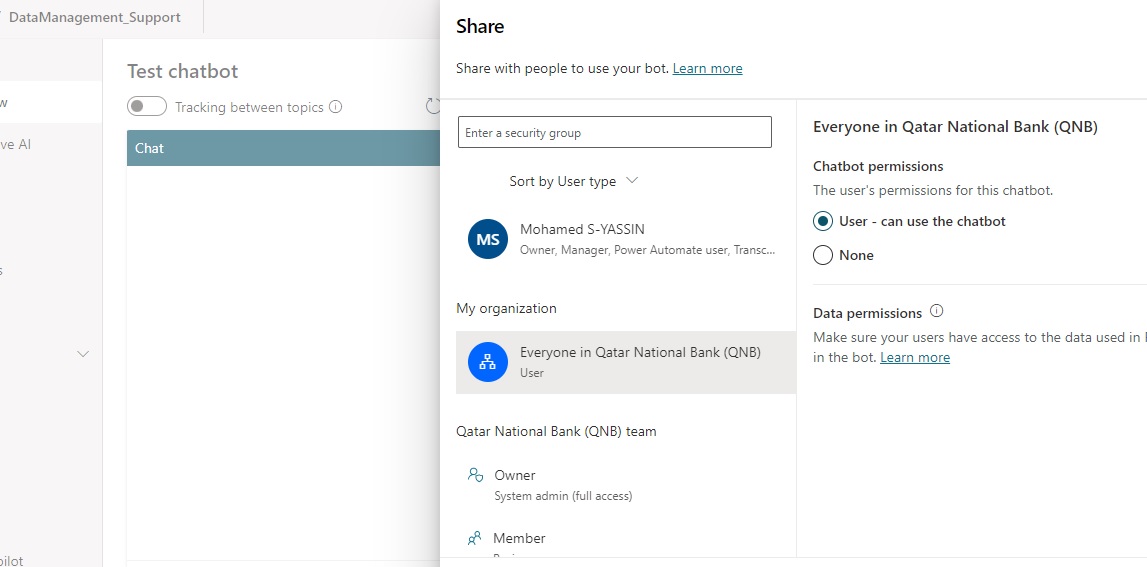Open Learn more link under Share
The width and height of the screenshot is (1147, 567).
point(707,68)
